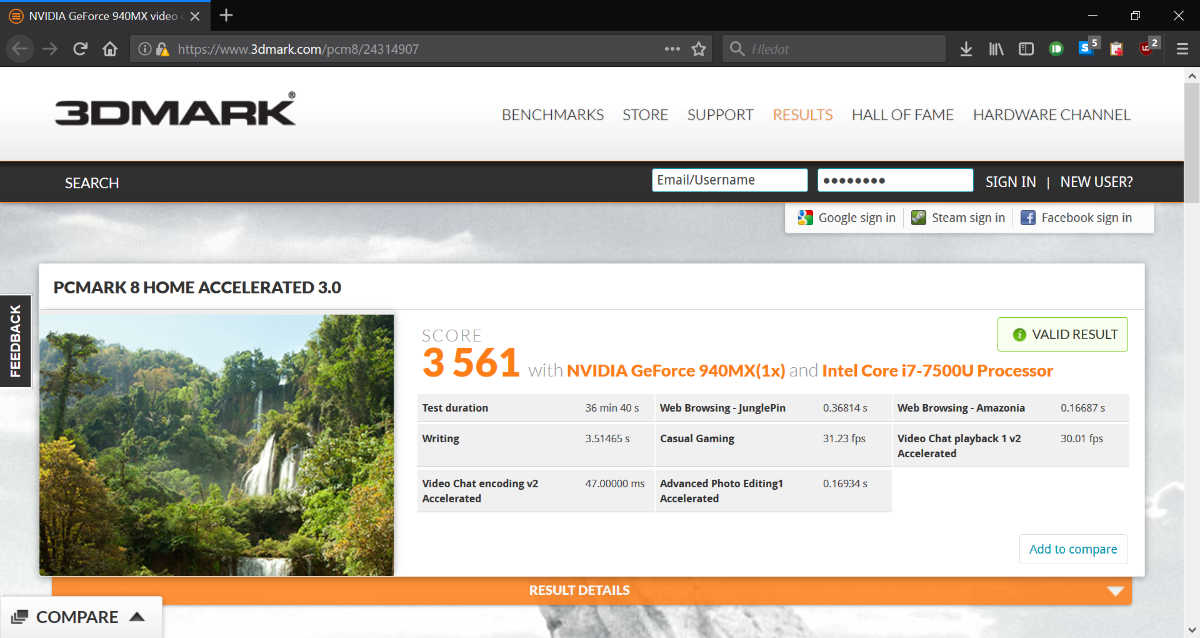Go to Hall of Fame page

pos(902,115)
